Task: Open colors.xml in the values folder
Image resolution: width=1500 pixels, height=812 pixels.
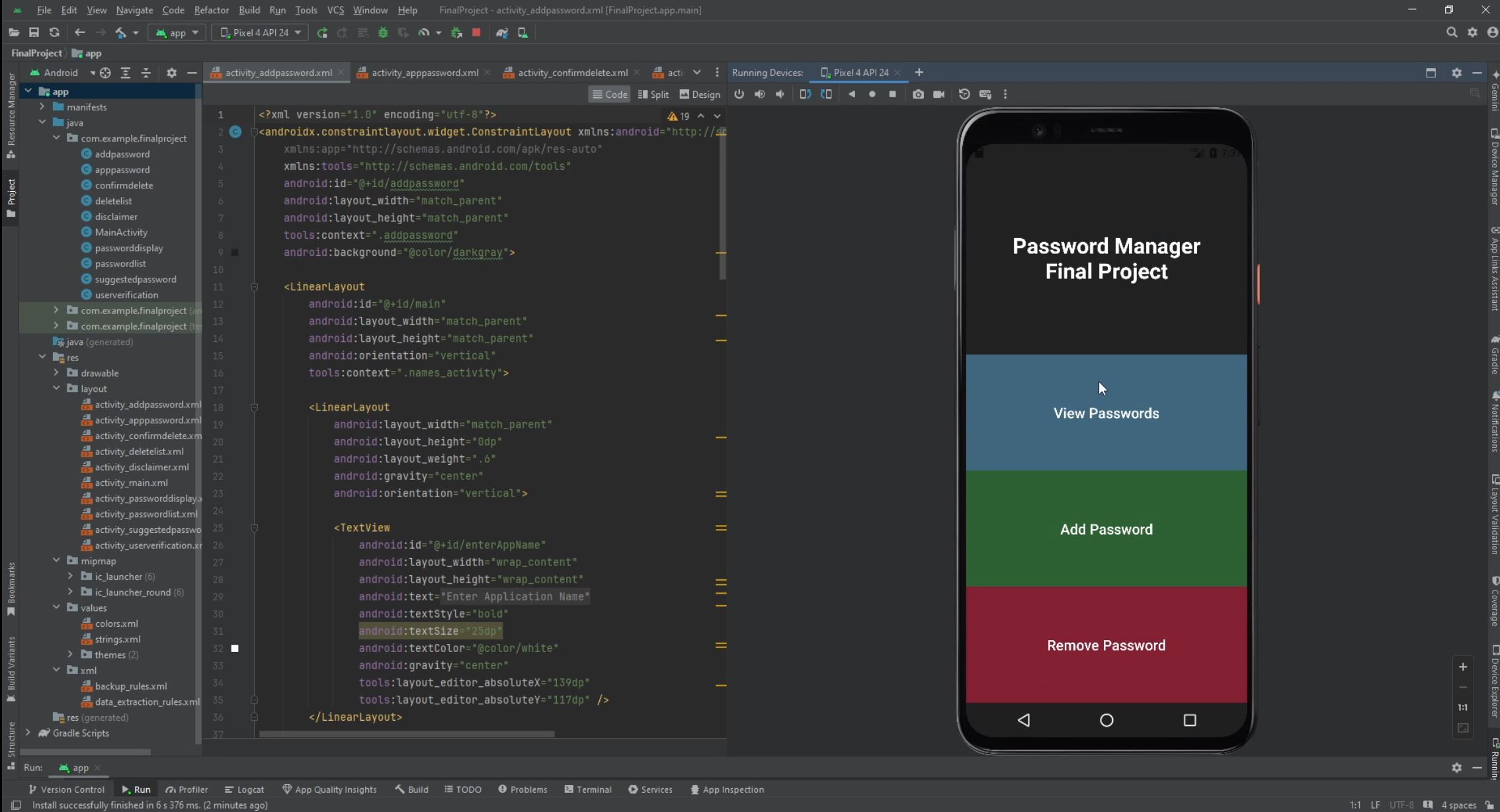Action: coord(116,624)
